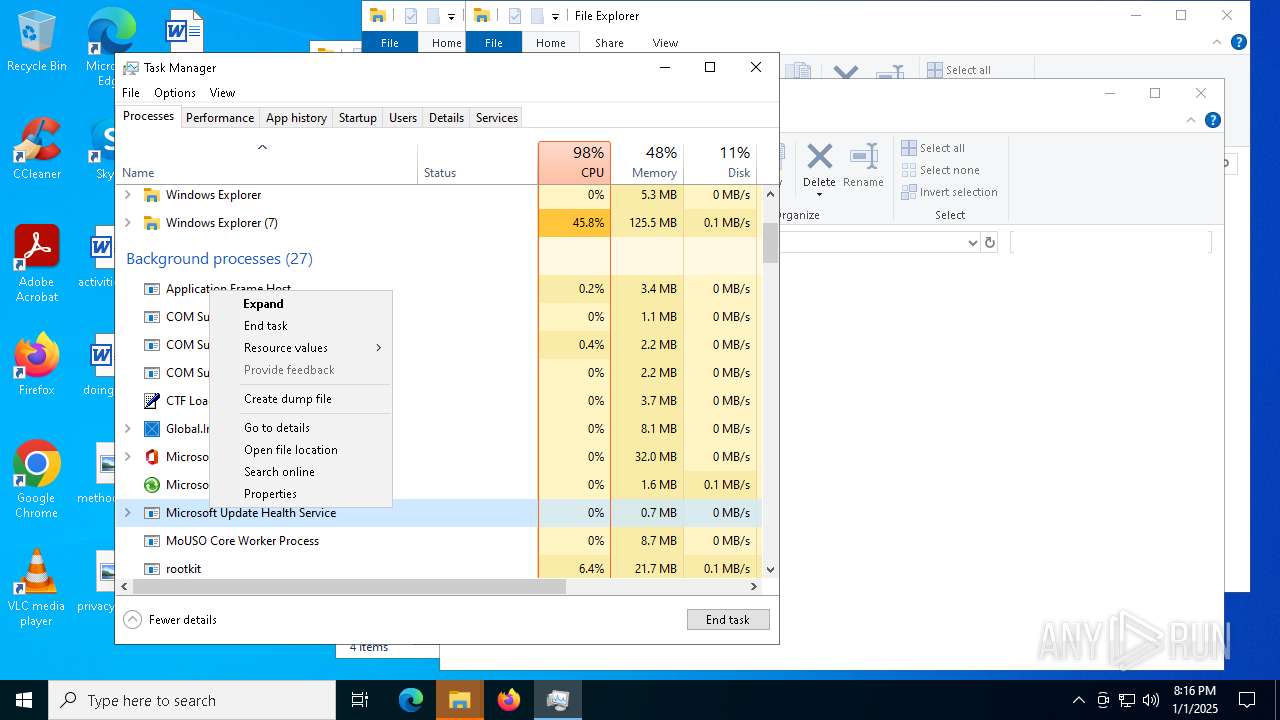
Task: Click Fewer details toggle
Action: pos(170,620)
